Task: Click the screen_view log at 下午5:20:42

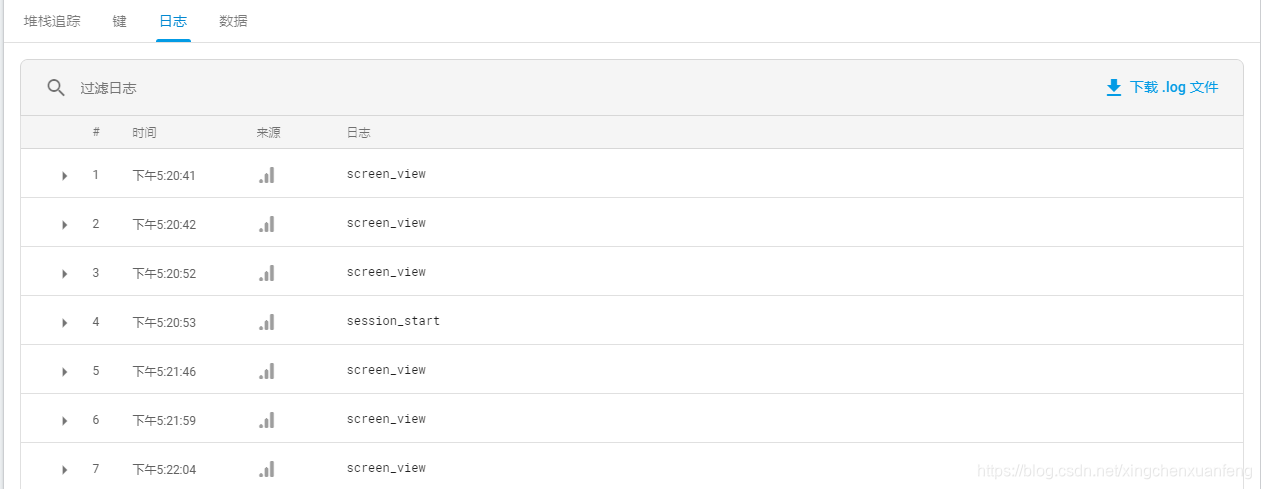Action: pyautogui.click(x=386, y=223)
